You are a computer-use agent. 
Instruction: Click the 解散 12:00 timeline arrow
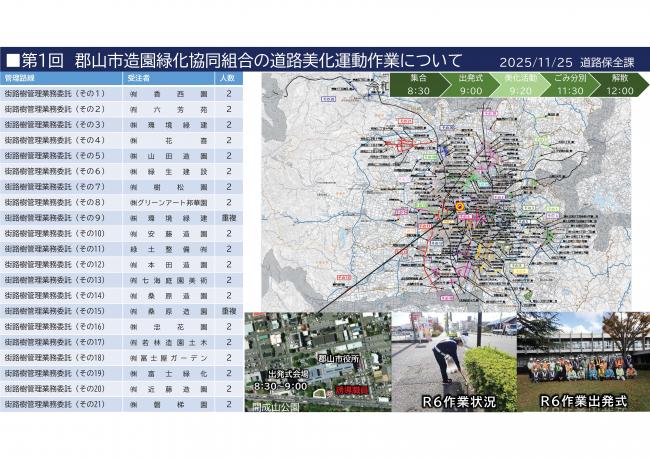pos(621,83)
